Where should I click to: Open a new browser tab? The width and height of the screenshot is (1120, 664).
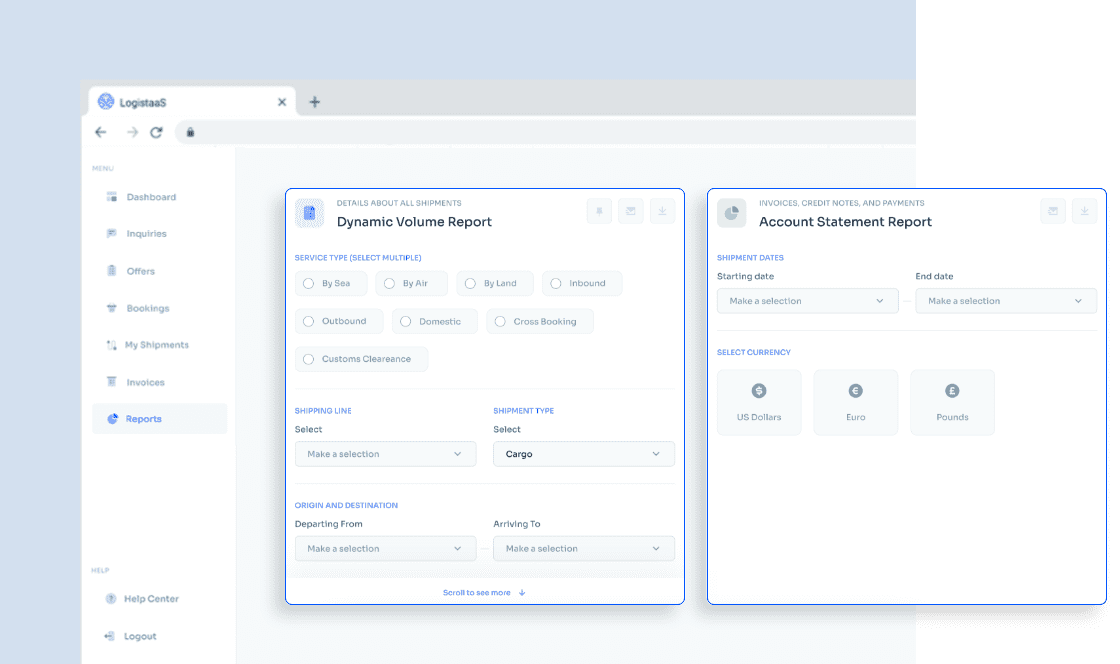coord(314,102)
